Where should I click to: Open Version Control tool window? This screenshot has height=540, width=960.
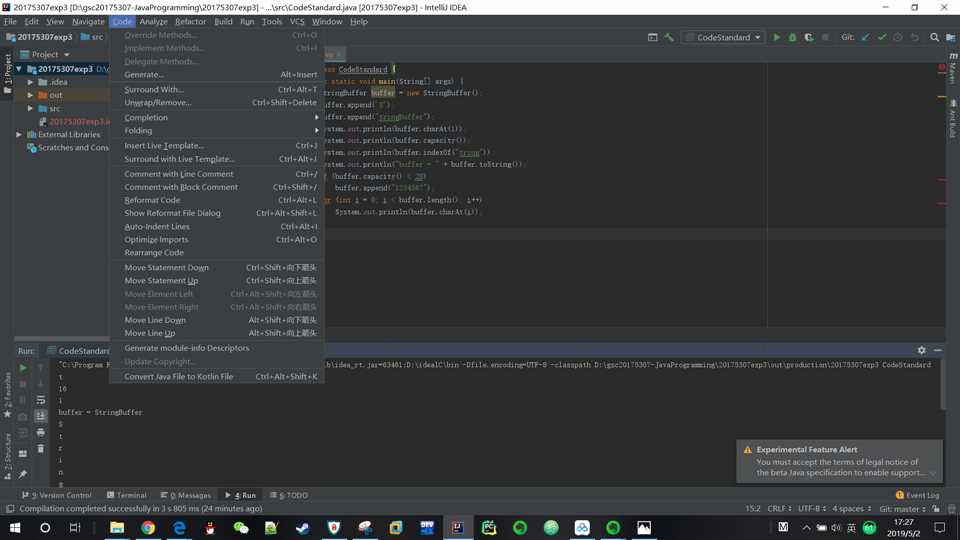(56, 495)
